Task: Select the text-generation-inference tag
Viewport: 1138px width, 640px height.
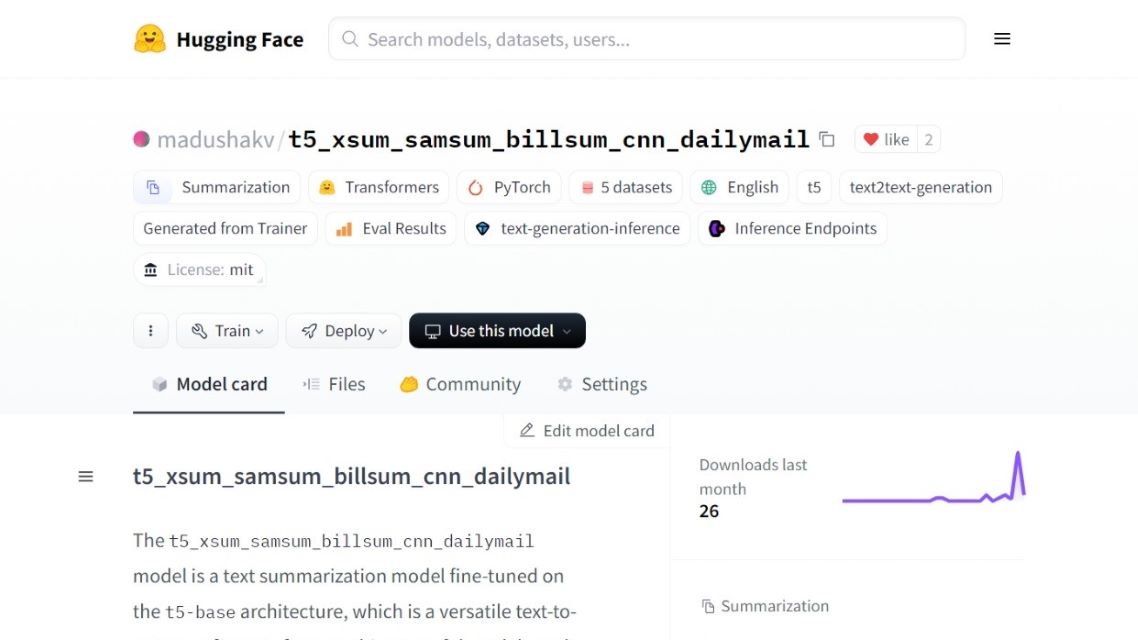Action: 577,228
